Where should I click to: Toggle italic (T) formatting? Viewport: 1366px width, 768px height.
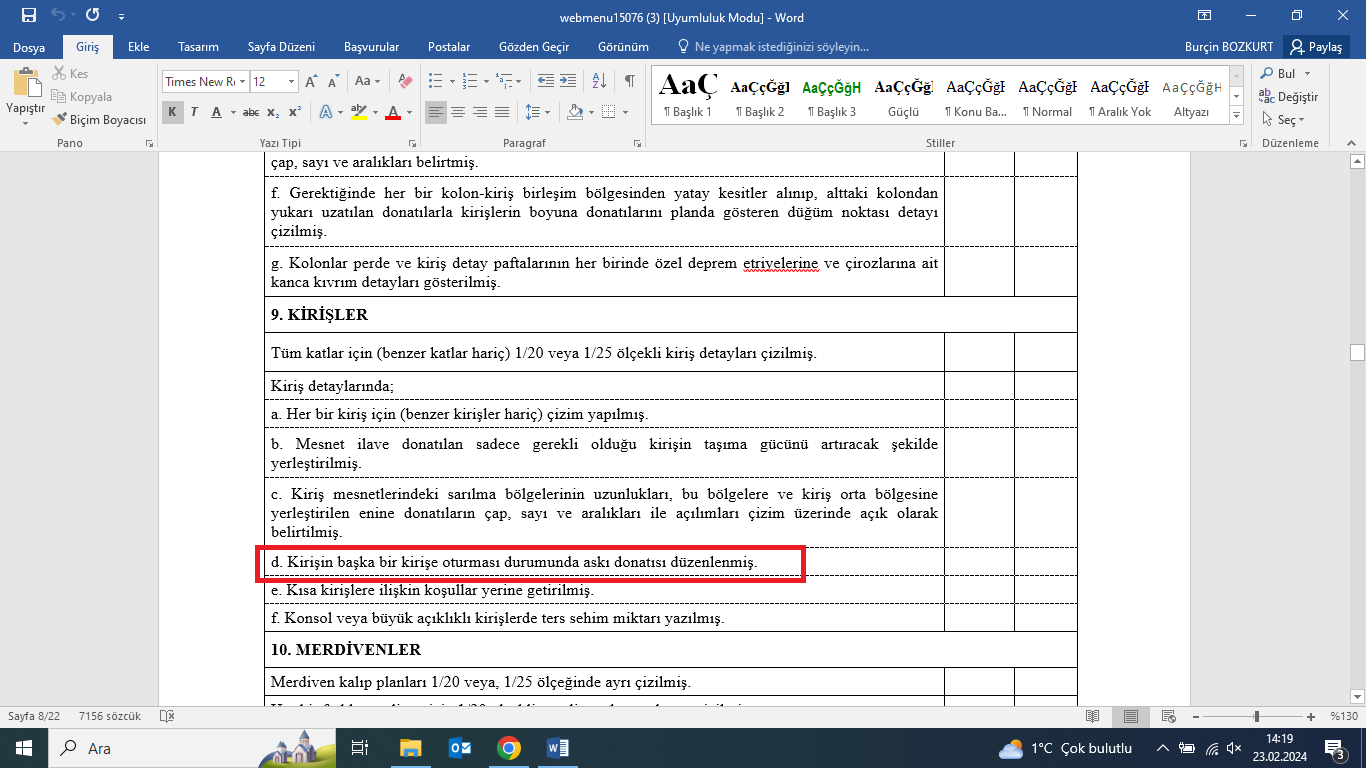point(194,112)
